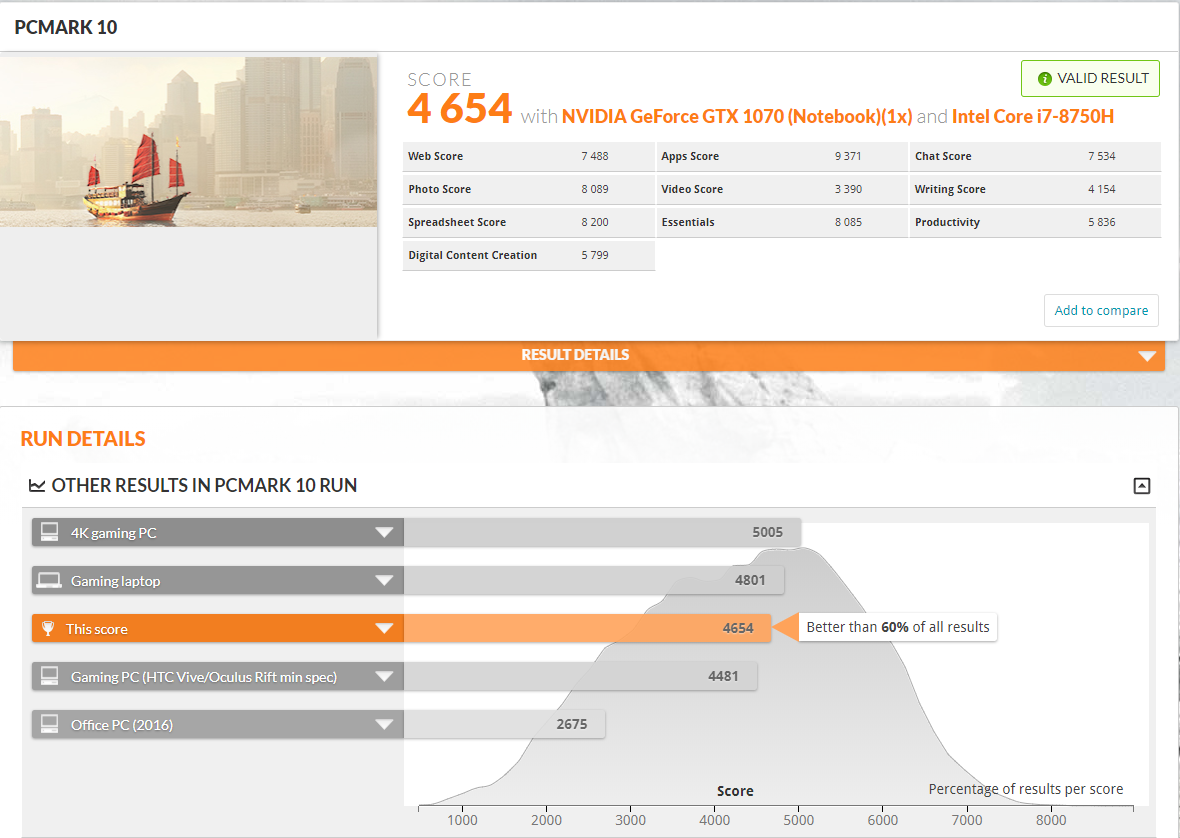Click the chart icon next to Other Results heading

click(x=36, y=486)
